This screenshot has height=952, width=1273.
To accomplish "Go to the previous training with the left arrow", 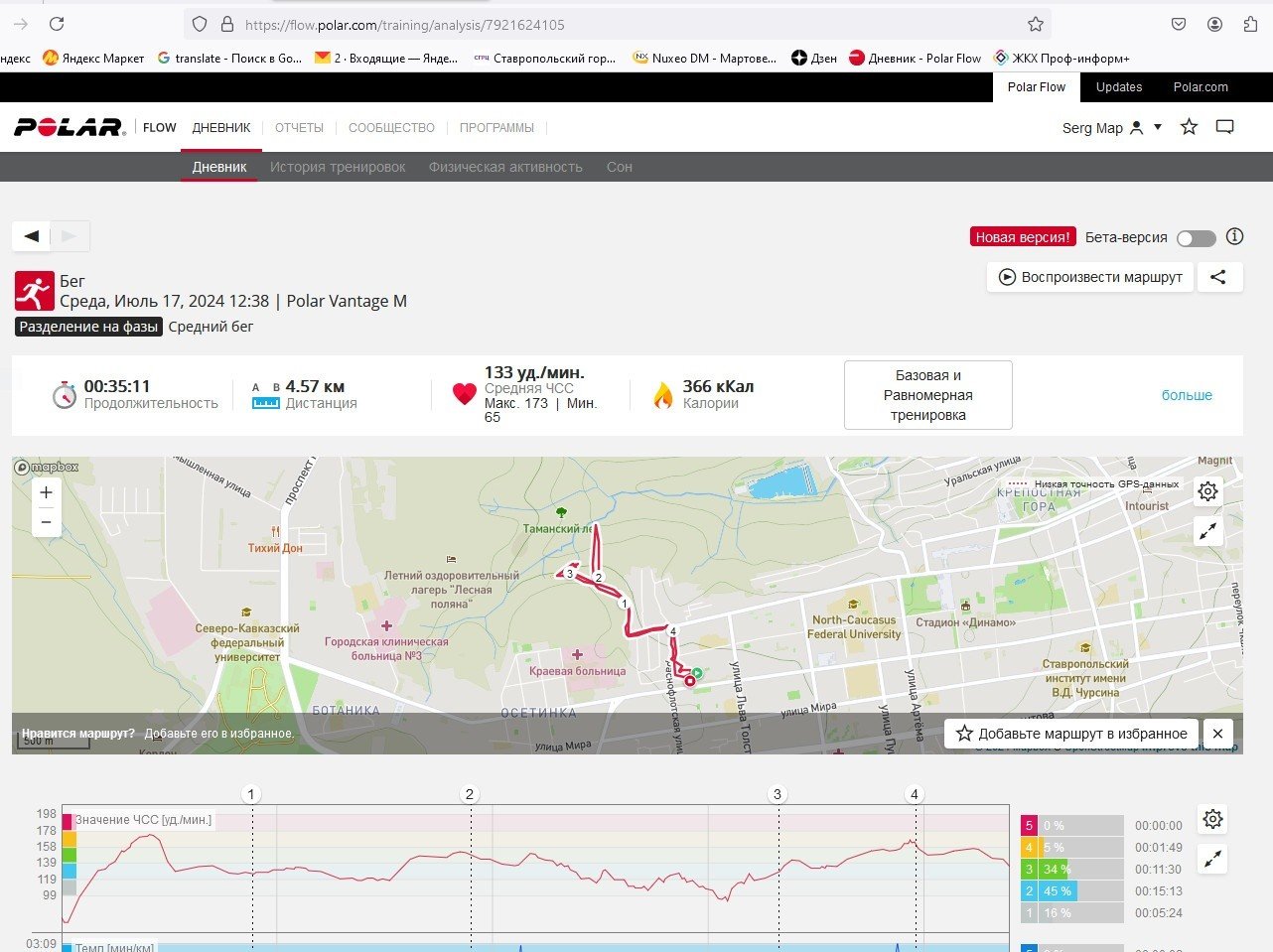I will (x=32, y=236).
